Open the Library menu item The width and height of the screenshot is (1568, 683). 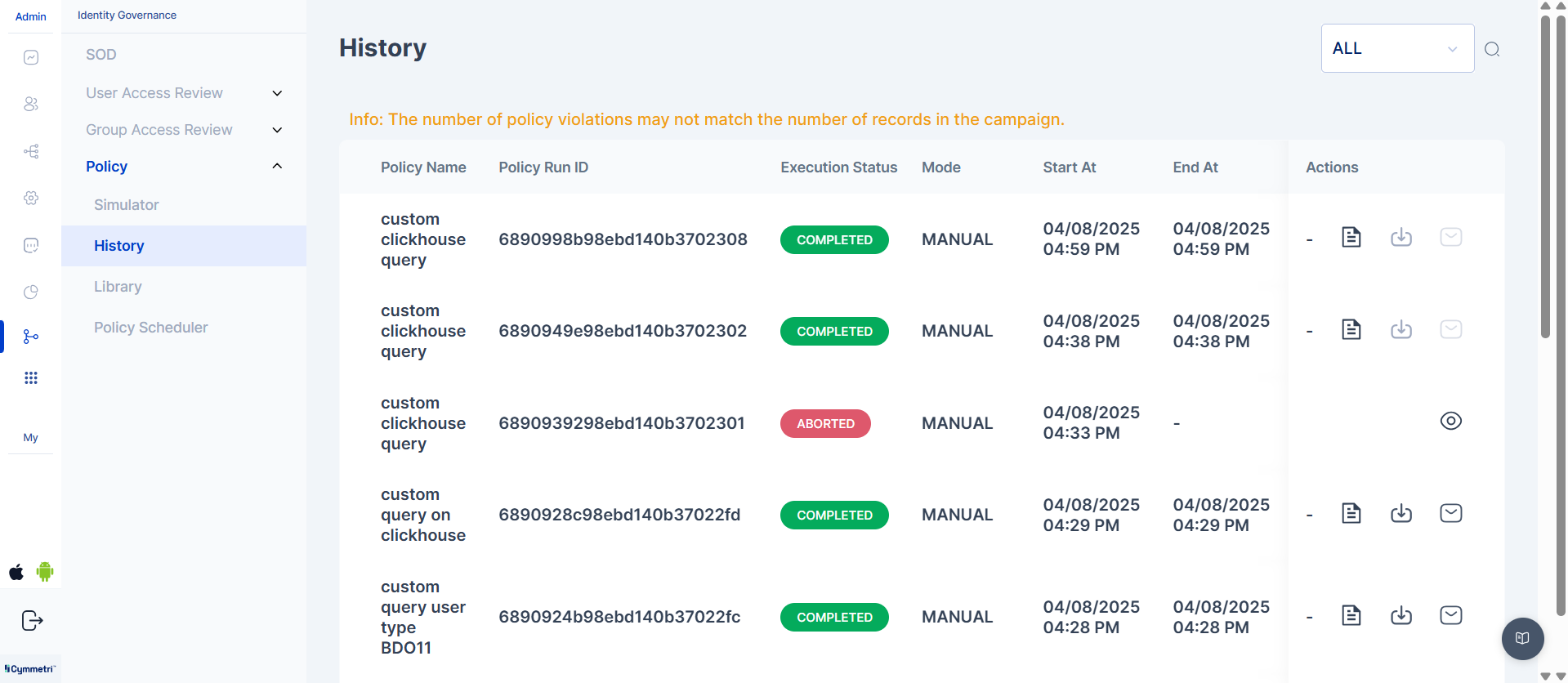click(x=118, y=287)
